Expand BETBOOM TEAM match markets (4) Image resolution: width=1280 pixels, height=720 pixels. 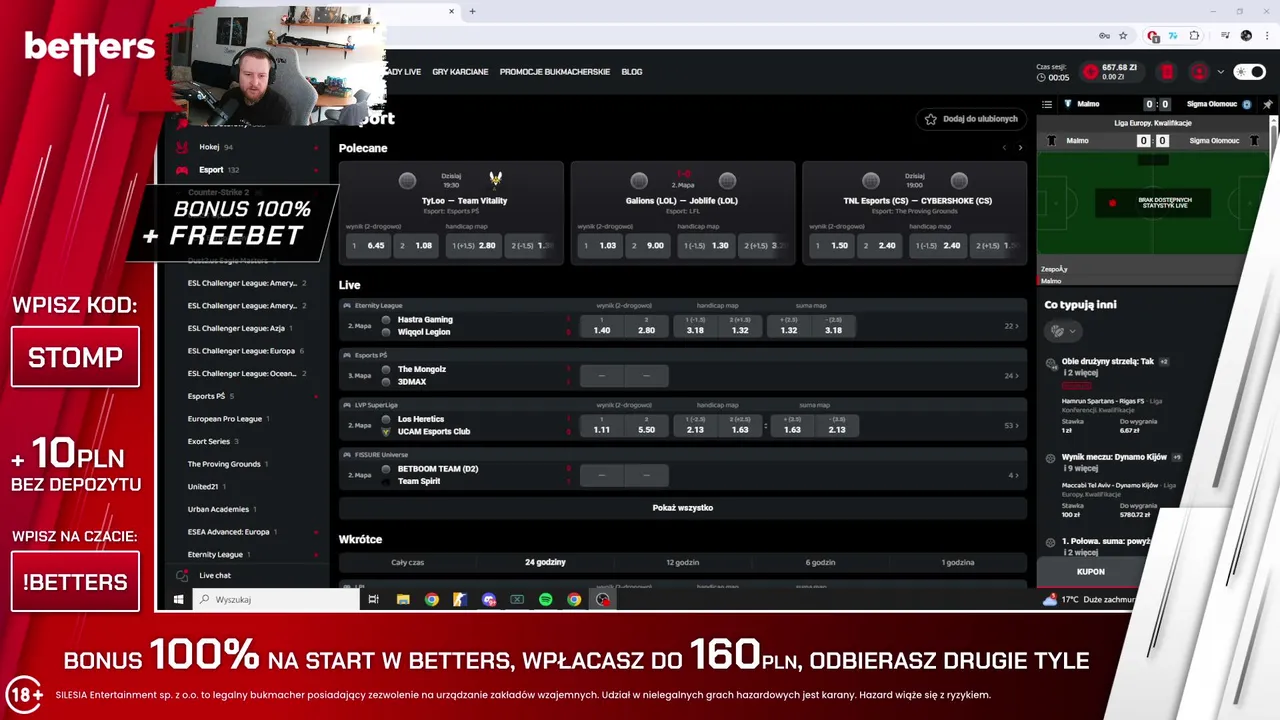click(1014, 475)
